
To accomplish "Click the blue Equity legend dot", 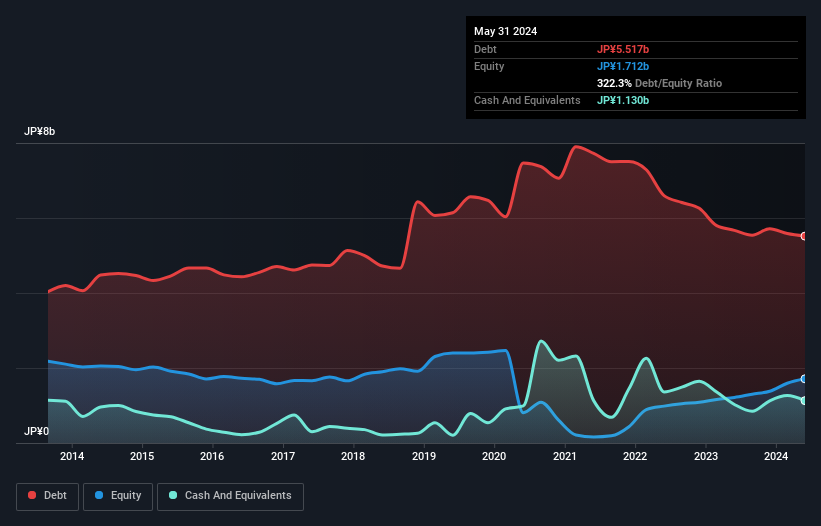I will point(99,495).
